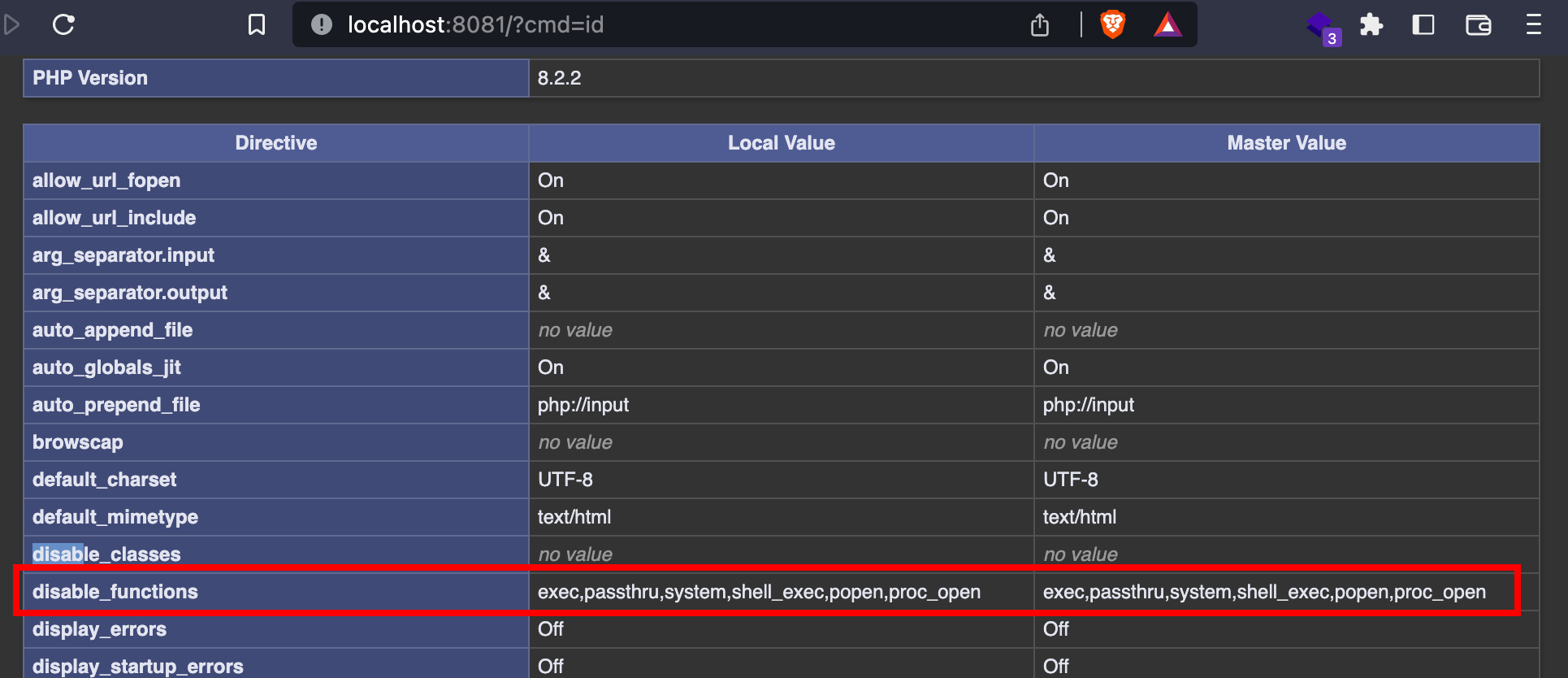Image resolution: width=1568 pixels, height=678 pixels.
Task: Click allow_url_include local value On
Action: 551,218
